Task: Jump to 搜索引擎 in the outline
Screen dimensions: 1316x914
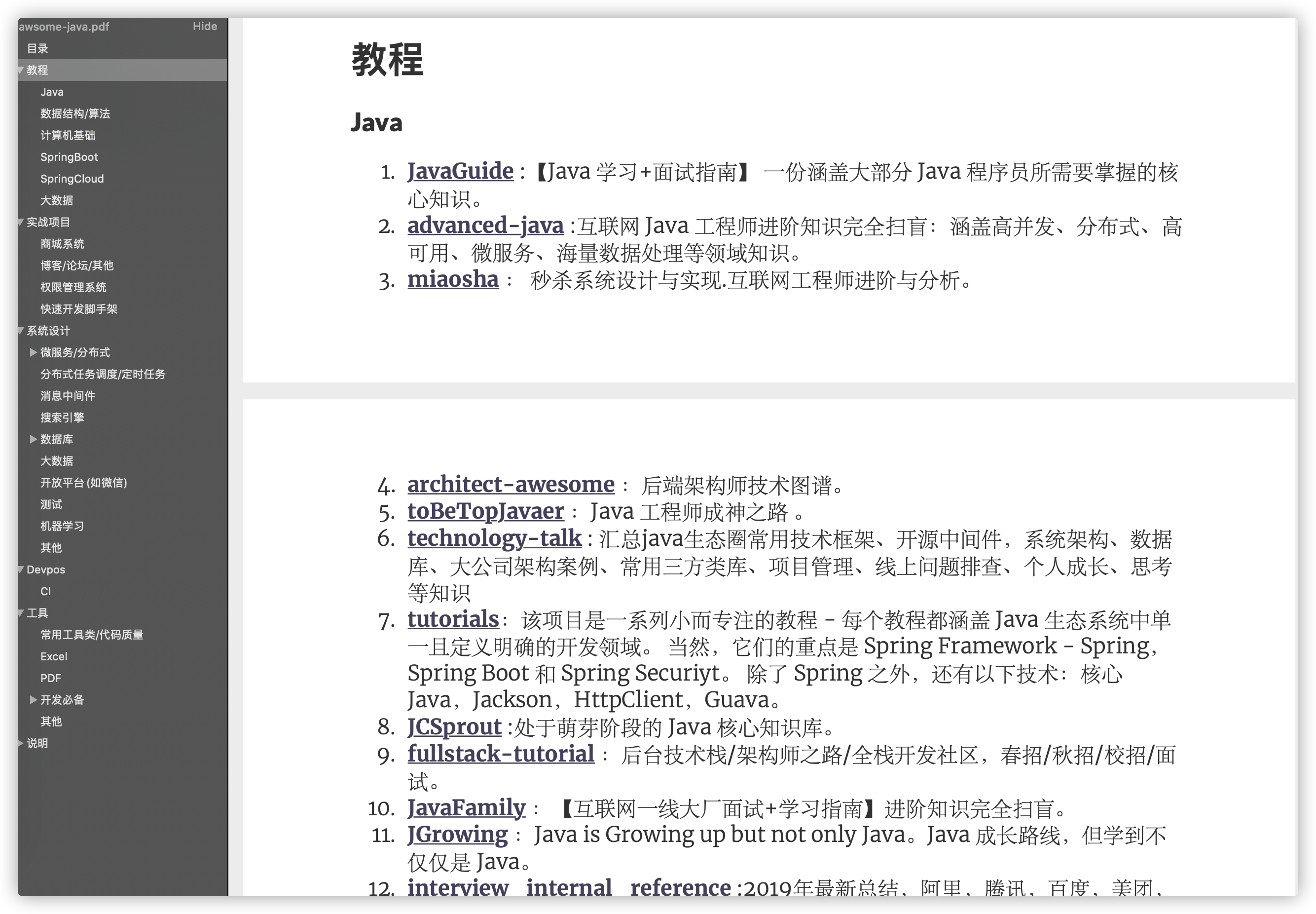Action: click(62, 418)
